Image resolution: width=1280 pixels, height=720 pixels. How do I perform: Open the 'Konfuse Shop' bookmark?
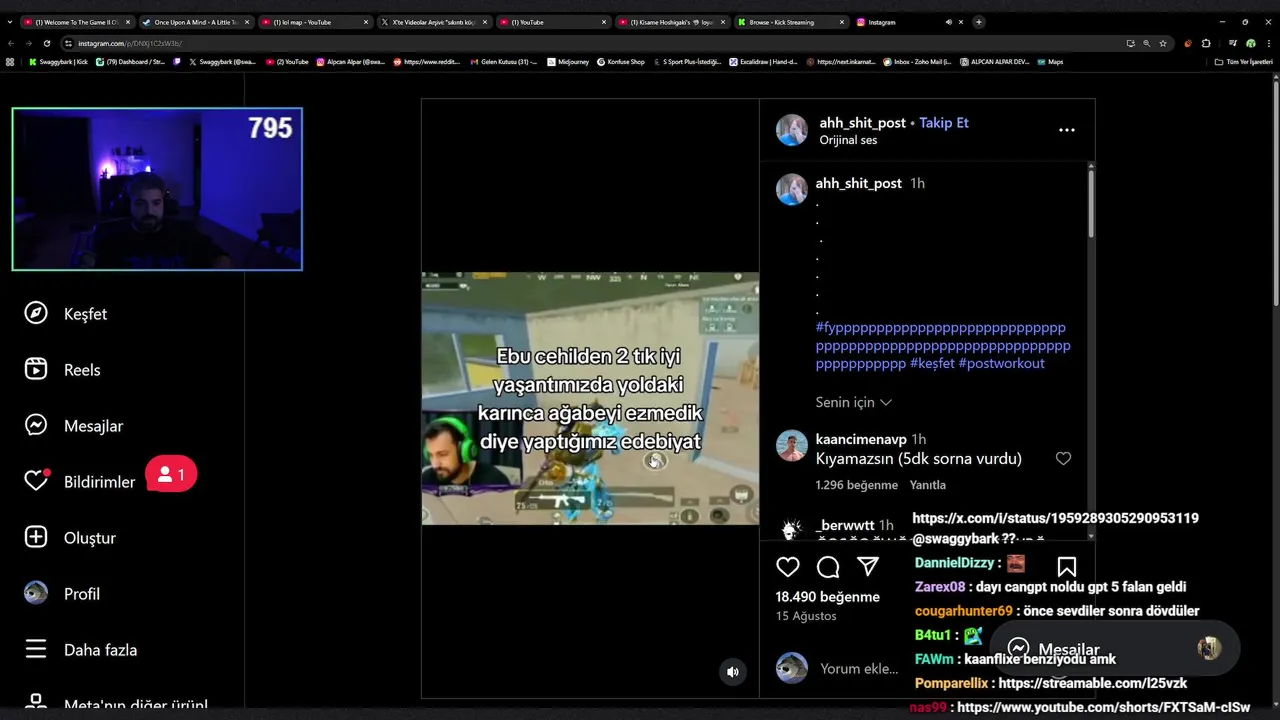[x=621, y=62]
